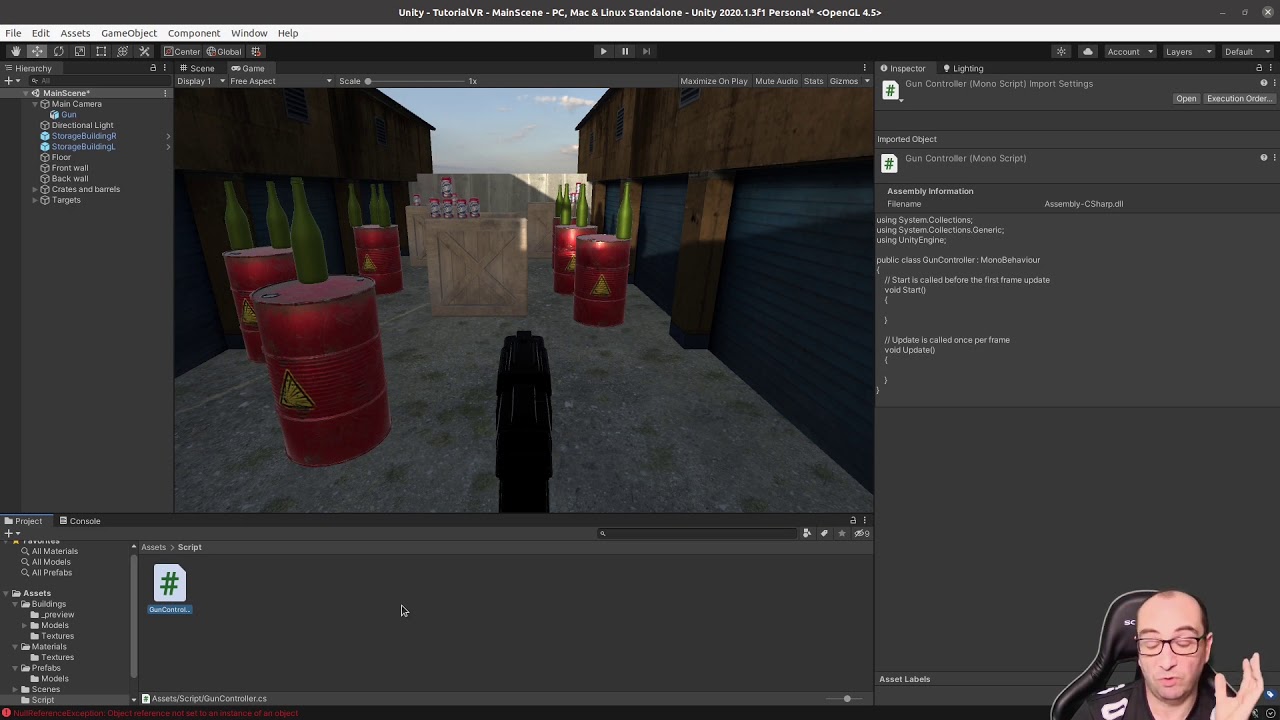Expand the Targets node
1280x720 pixels.
(35, 200)
